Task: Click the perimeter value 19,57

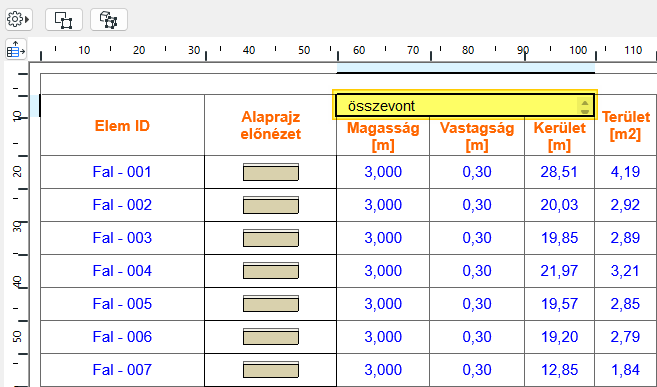Action: click(559, 304)
